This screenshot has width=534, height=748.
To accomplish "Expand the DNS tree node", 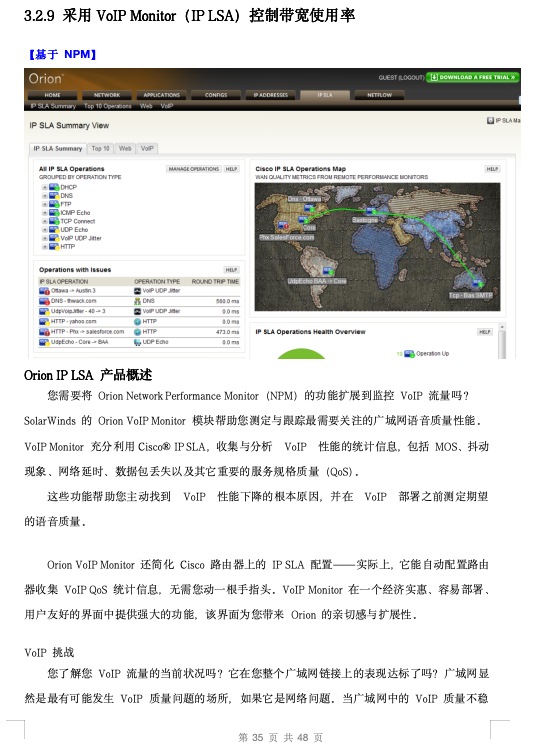I will tap(45, 196).
